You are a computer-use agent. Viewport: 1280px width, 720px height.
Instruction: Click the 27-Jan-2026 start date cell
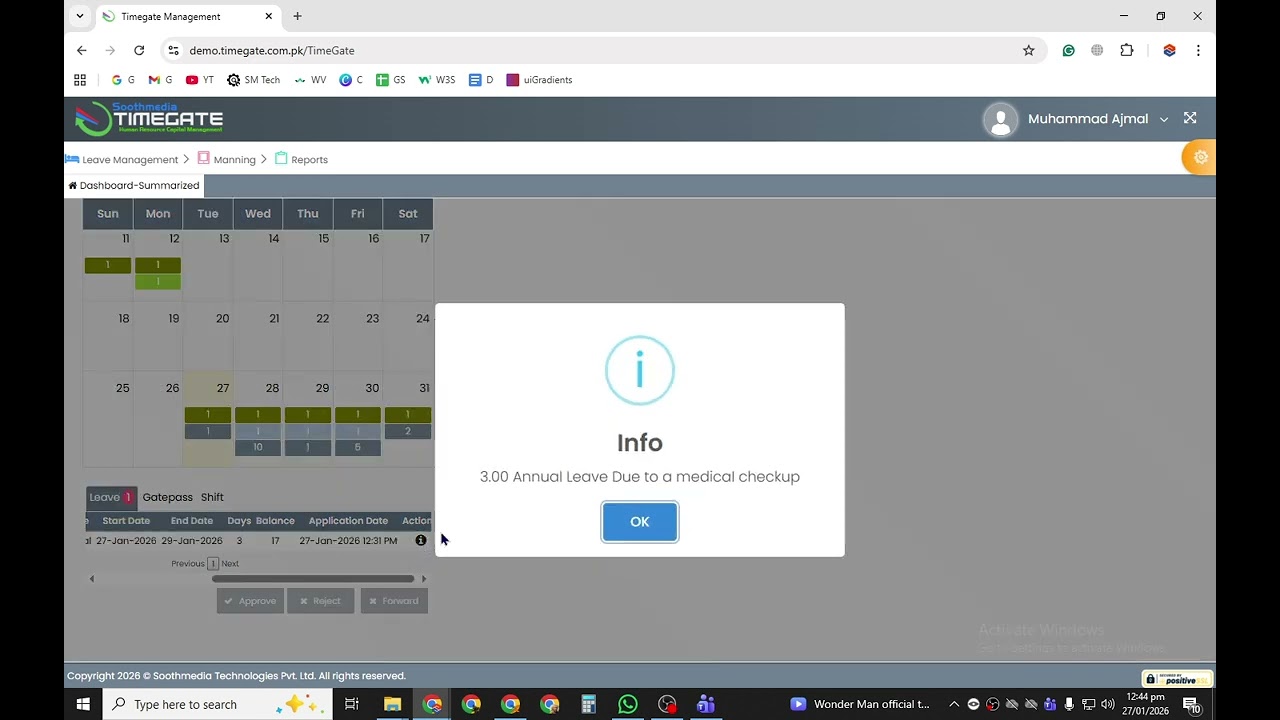(126, 540)
